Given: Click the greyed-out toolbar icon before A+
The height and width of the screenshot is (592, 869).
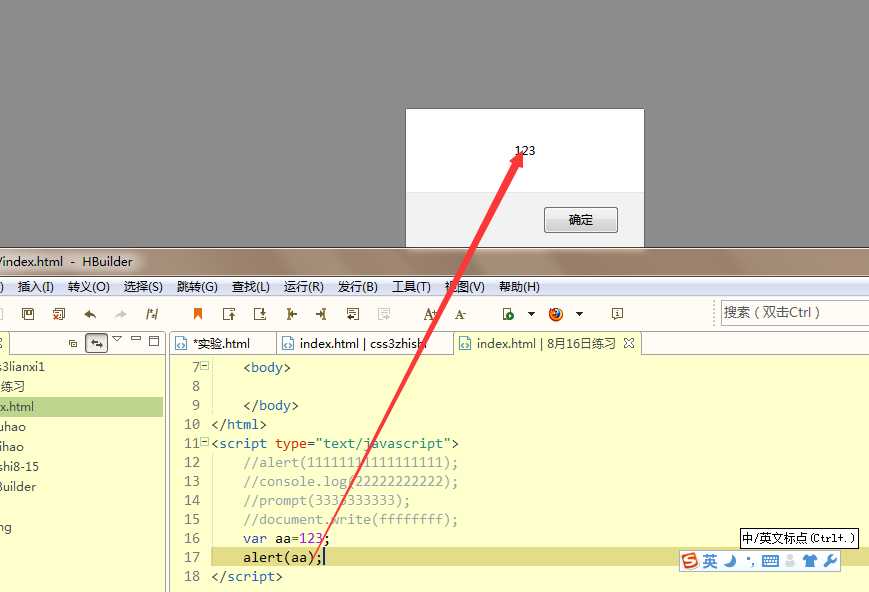Looking at the screenshot, I should coord(384,314).
